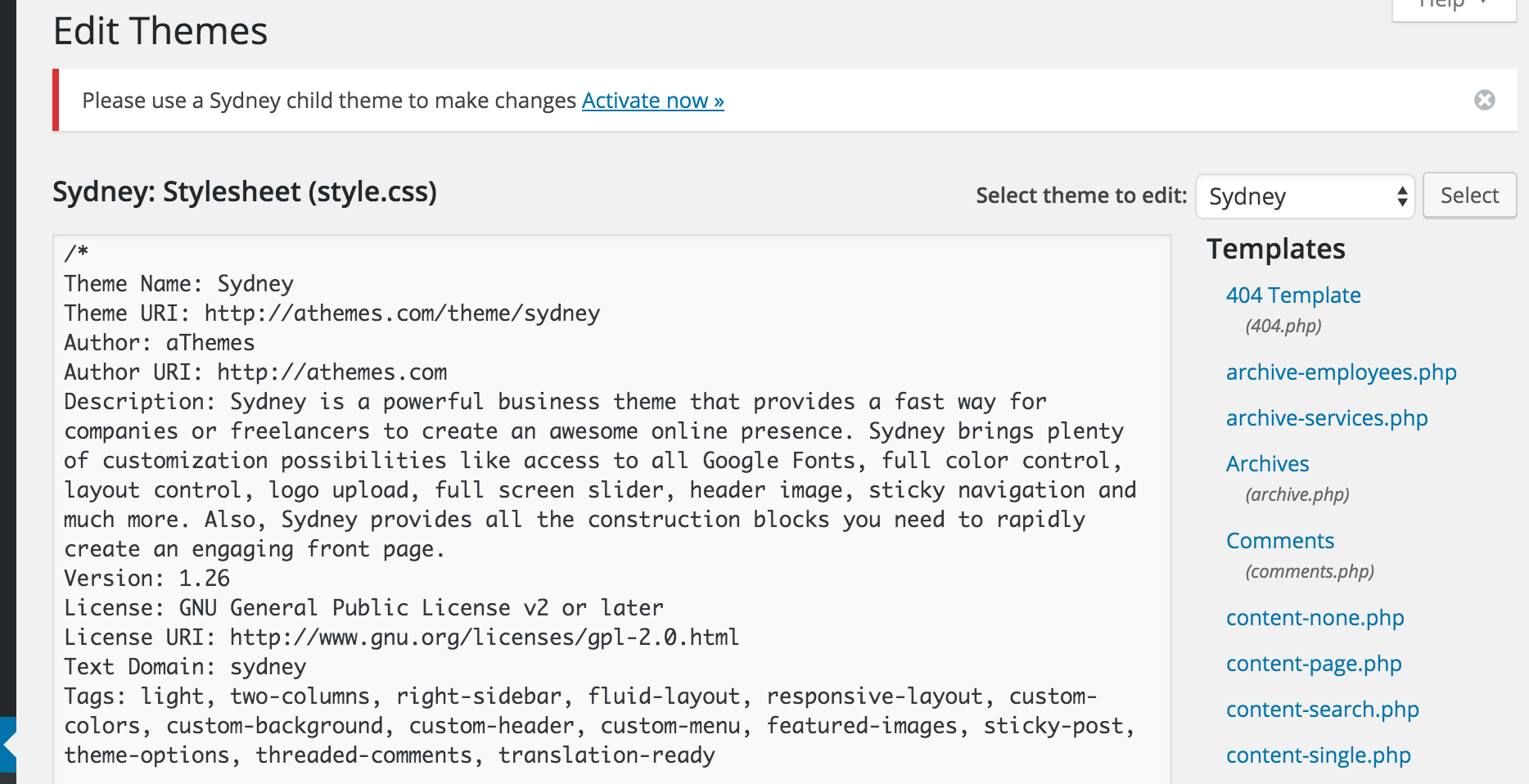Click the '(comments.php)' filename label
1529x784 pixels.
pyautogui.click(x=1309, y=571)
